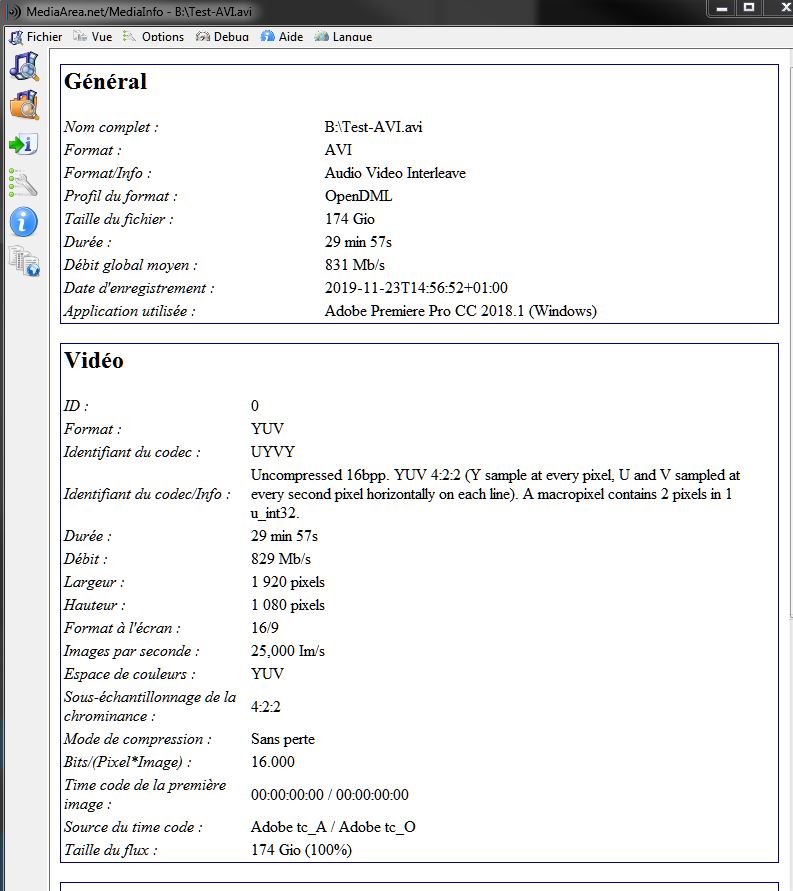Click the export info arrow icon

[24, 144]
